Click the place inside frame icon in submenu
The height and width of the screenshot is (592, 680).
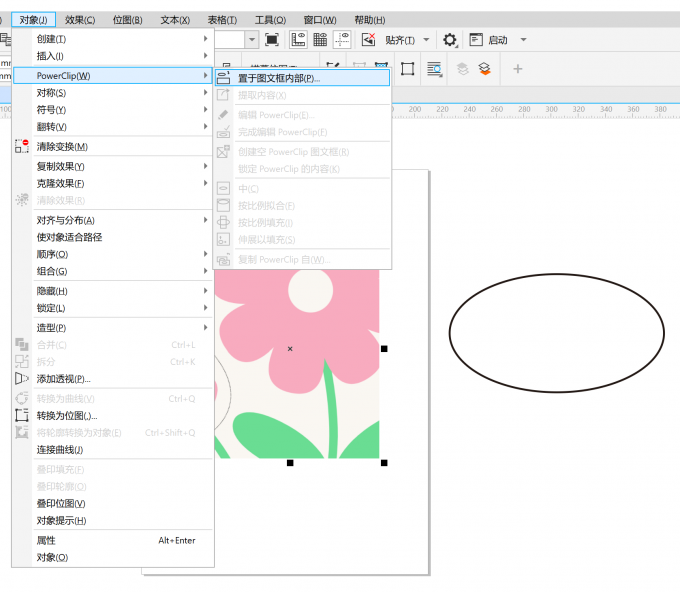point(223,78)
